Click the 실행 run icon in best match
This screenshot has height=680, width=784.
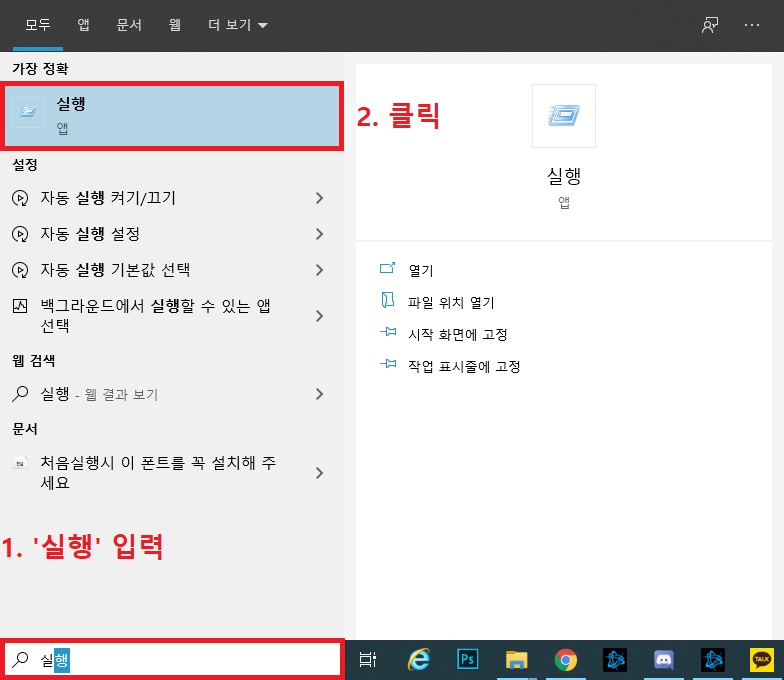tap(28, 112)
